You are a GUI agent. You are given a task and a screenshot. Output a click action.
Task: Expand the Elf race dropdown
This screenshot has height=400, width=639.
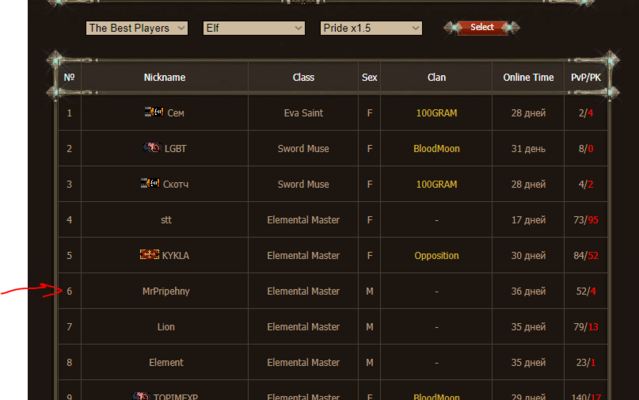(254, 28)
